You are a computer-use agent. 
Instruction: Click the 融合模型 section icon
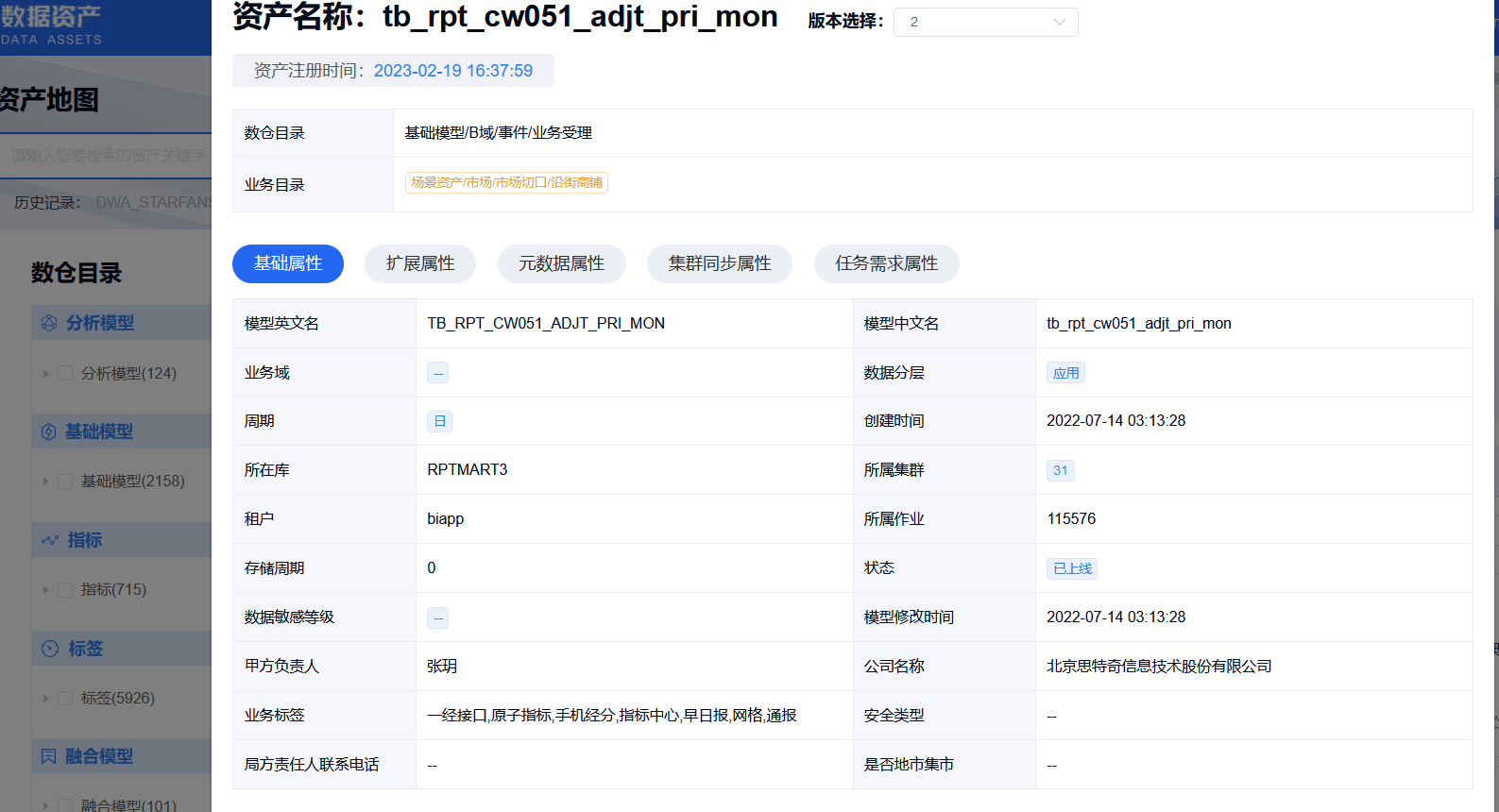pyautogui.click(x=49, y=756)
